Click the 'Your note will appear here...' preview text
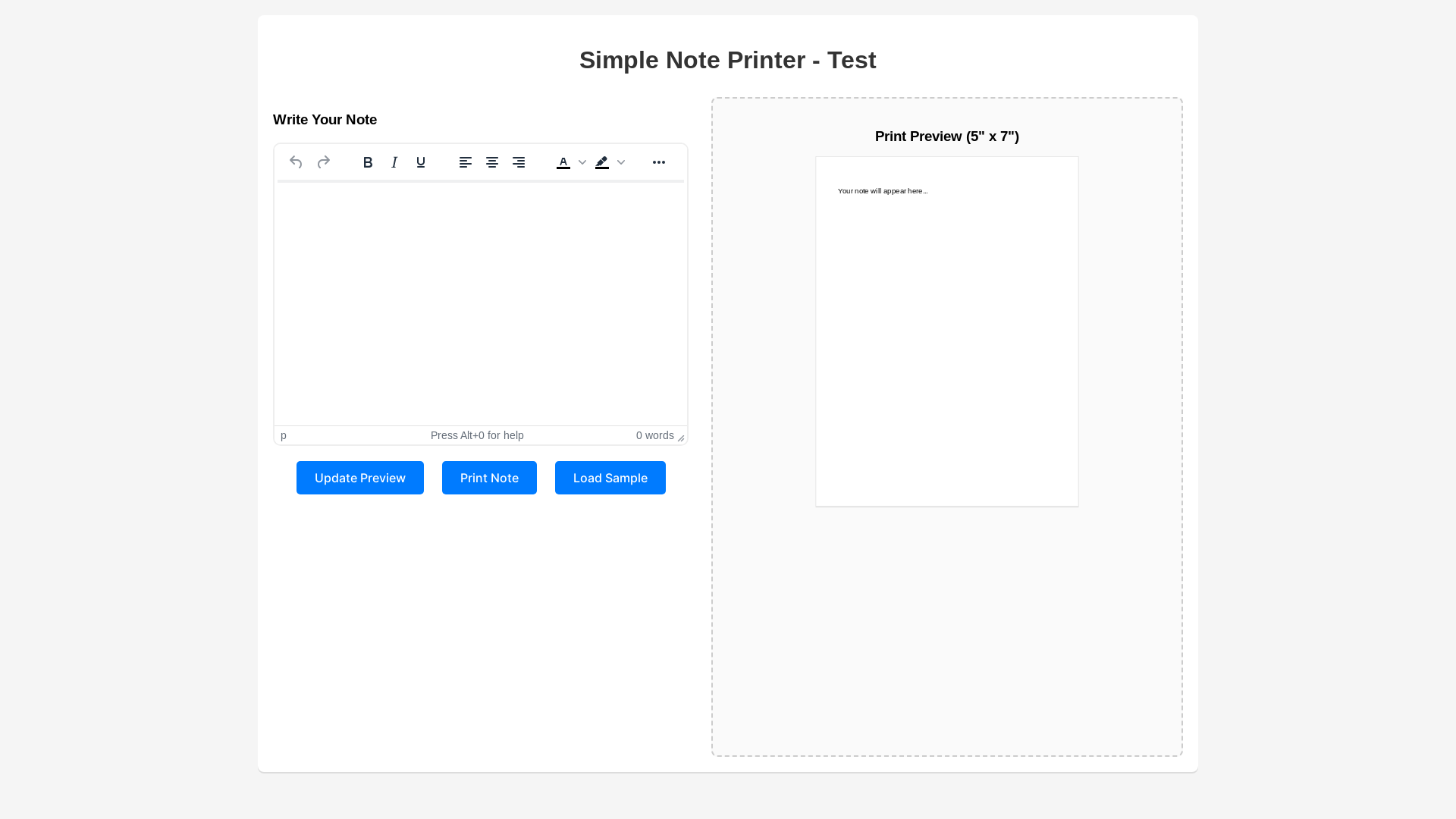This screenshot has width=1456, height=819. pyautogui.click(x=883, y=191)
